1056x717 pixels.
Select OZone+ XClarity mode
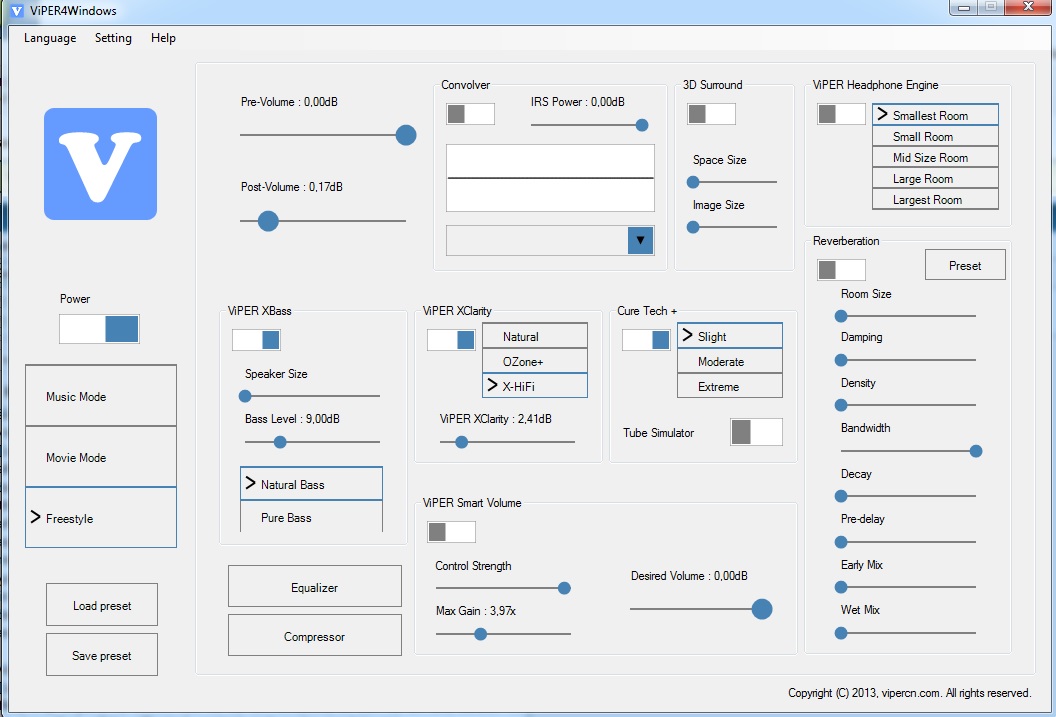click(535, 361)
